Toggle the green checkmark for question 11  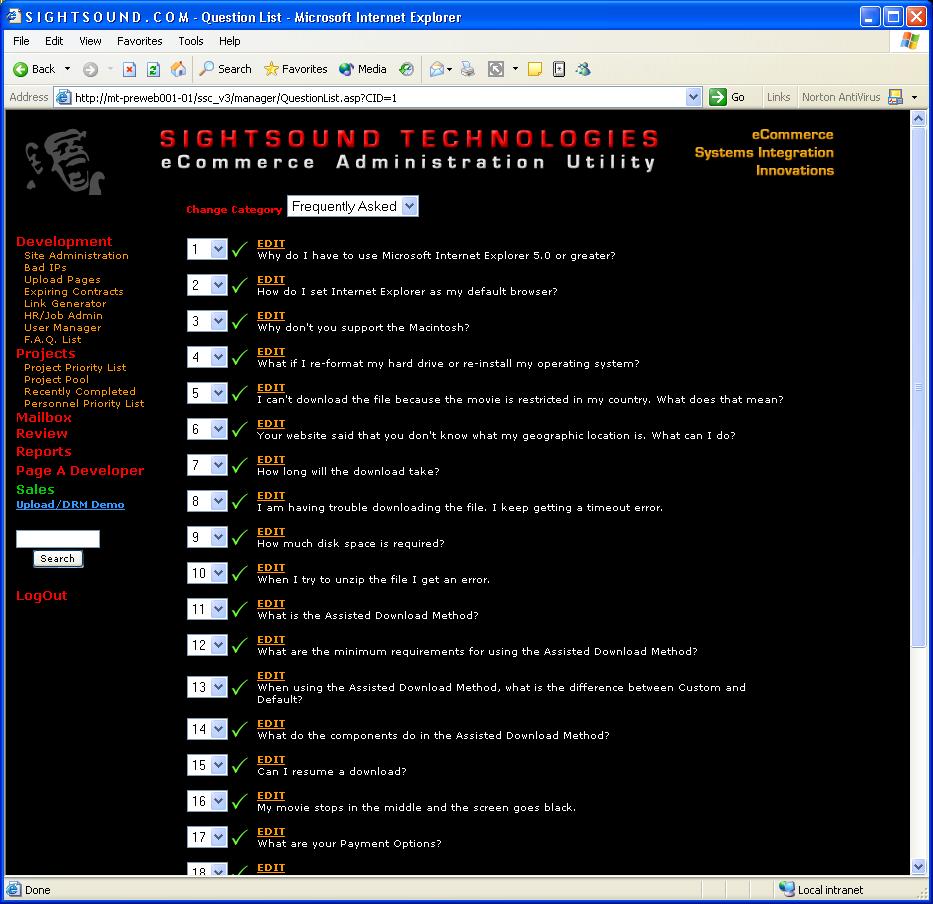(240, 609)
